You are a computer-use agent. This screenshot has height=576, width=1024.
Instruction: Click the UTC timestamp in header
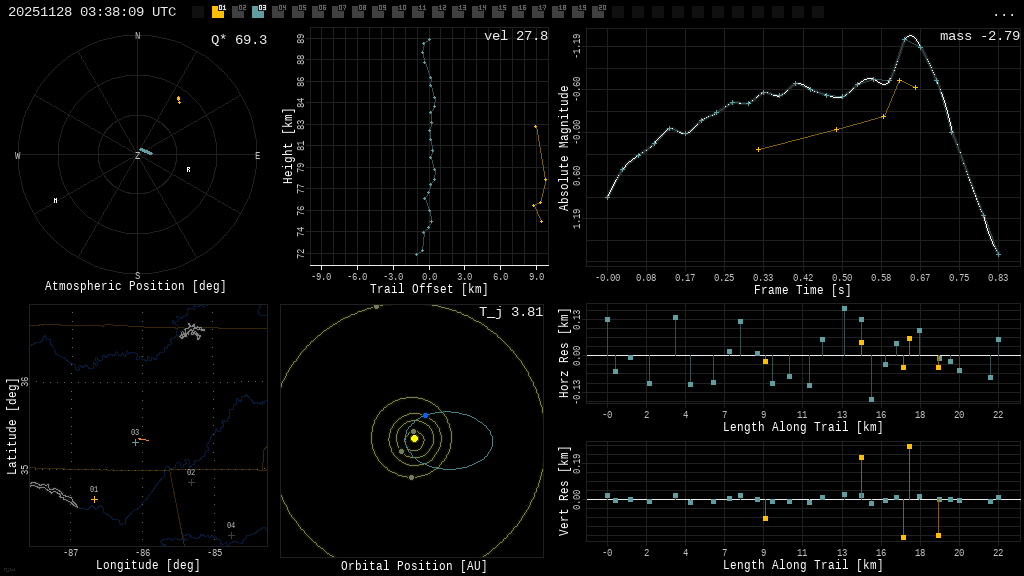click(92, 12)
